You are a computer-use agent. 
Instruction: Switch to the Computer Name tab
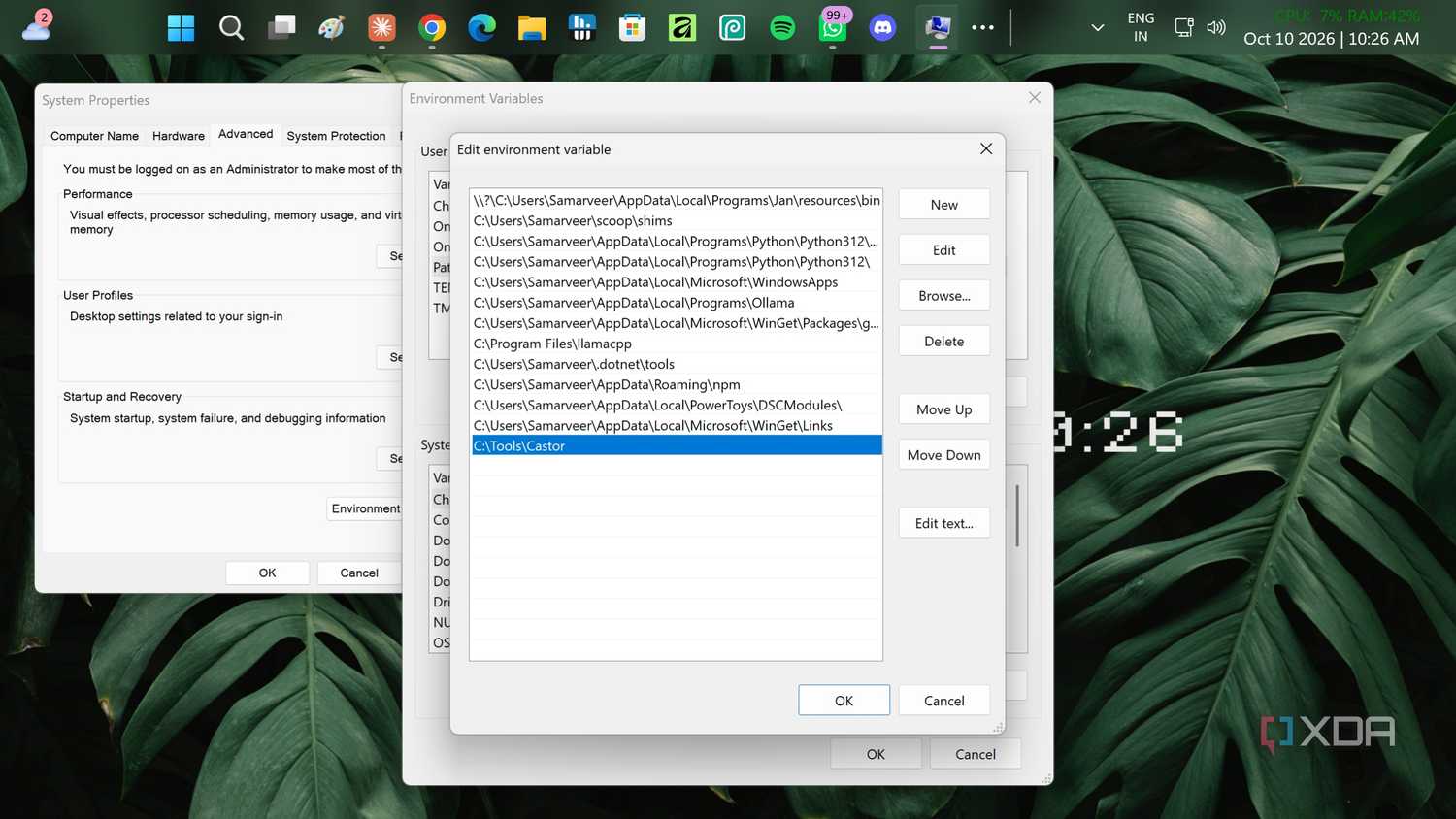point(94,136)
